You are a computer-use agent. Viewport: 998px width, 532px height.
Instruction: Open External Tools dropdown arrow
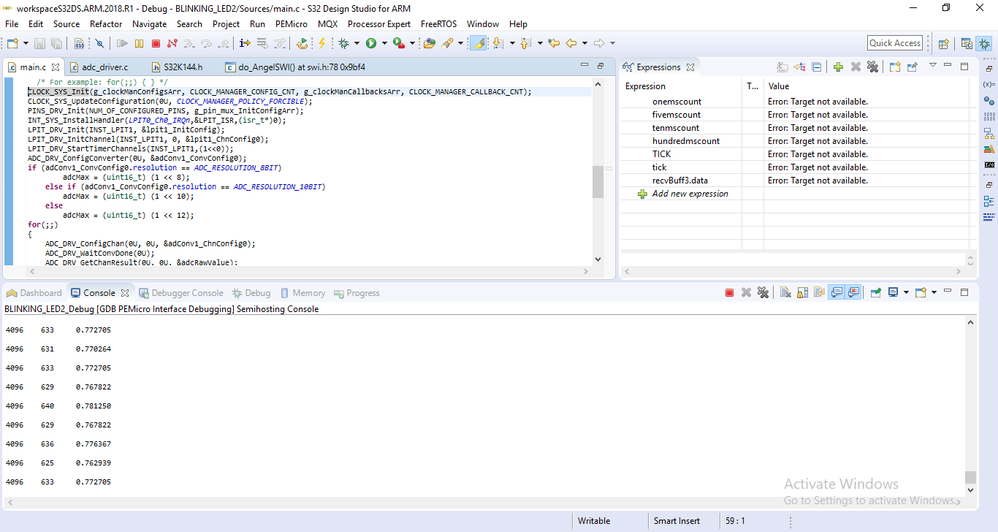click(412, 43)
